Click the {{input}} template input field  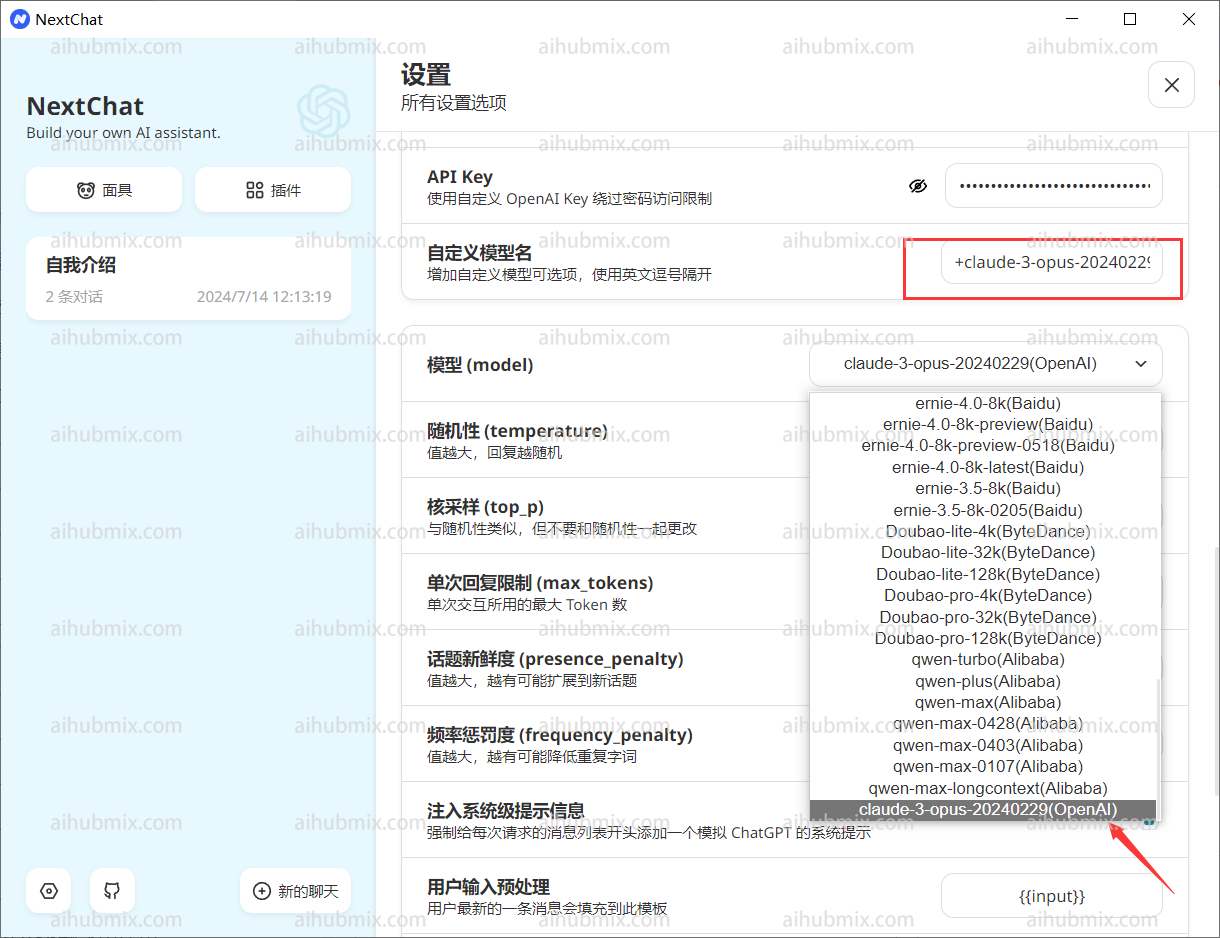pyautogui.click(x=1052, y=896)
